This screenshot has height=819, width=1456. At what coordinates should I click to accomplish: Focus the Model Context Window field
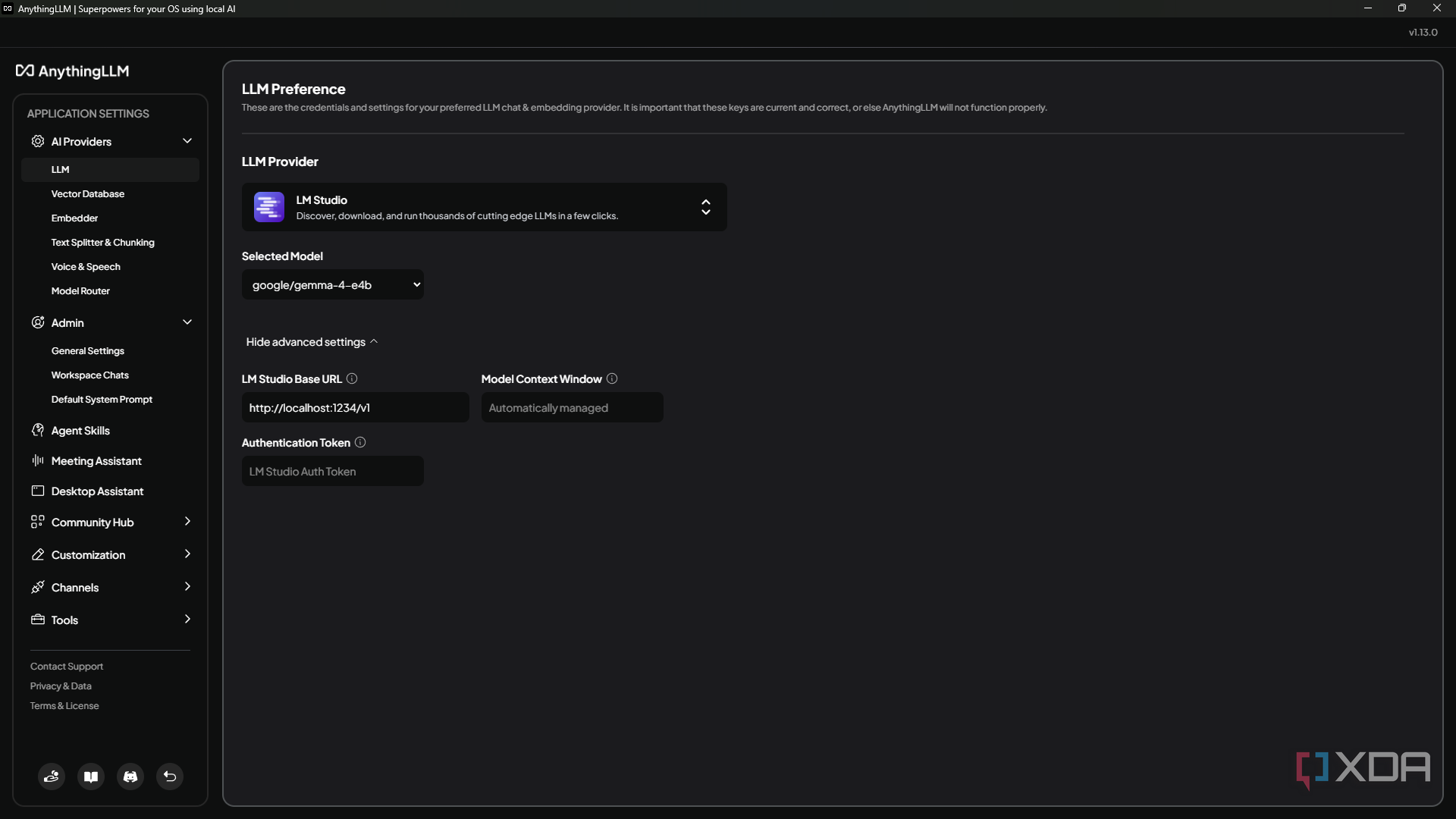pos(572,407)
